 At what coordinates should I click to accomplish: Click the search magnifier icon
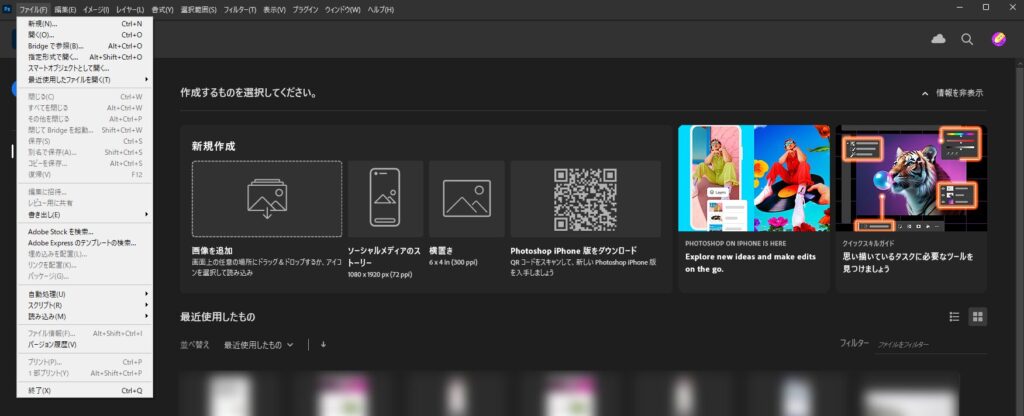pyautogui.click(x=967, y=39)
